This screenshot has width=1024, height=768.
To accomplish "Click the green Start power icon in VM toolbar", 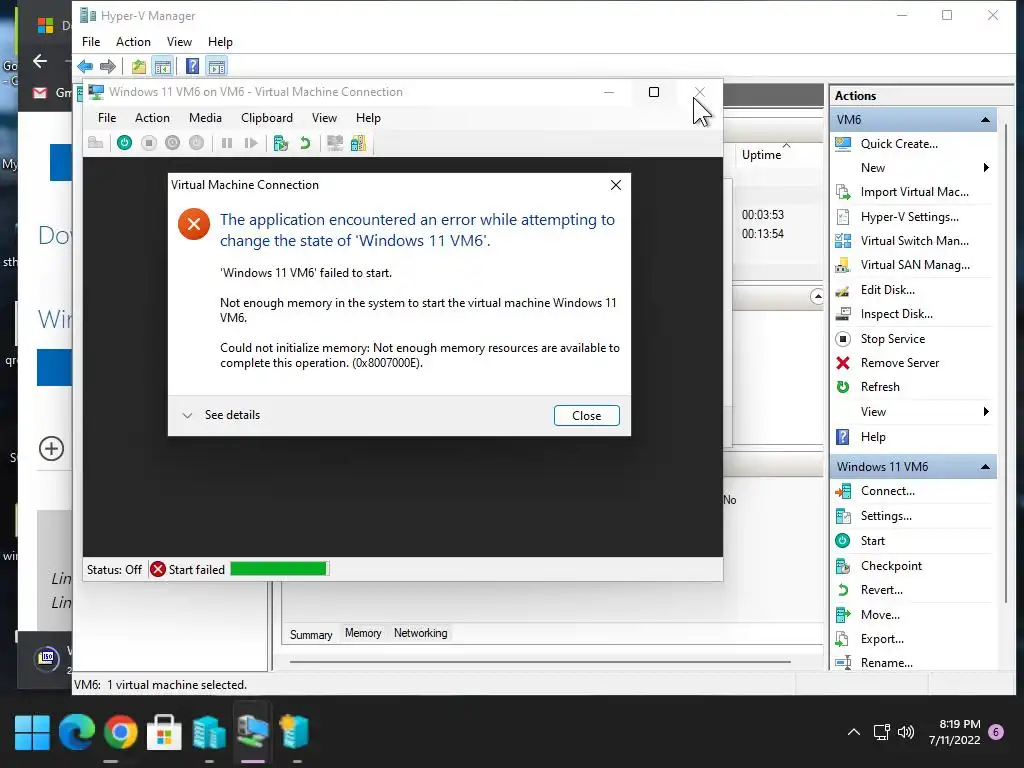I will (124, 143).
